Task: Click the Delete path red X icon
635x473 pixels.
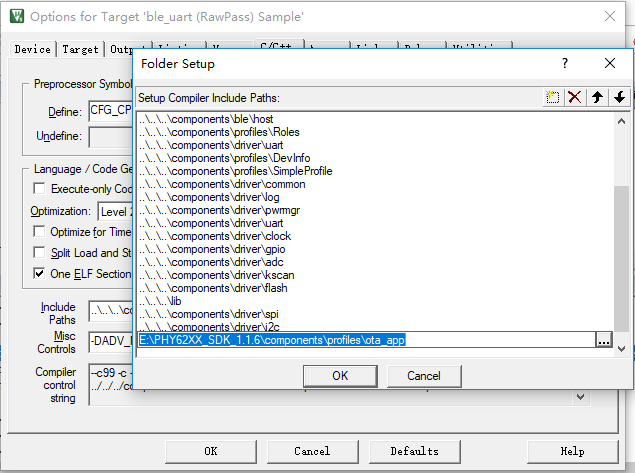Action: pyautogui.click(x=575, y=97)
